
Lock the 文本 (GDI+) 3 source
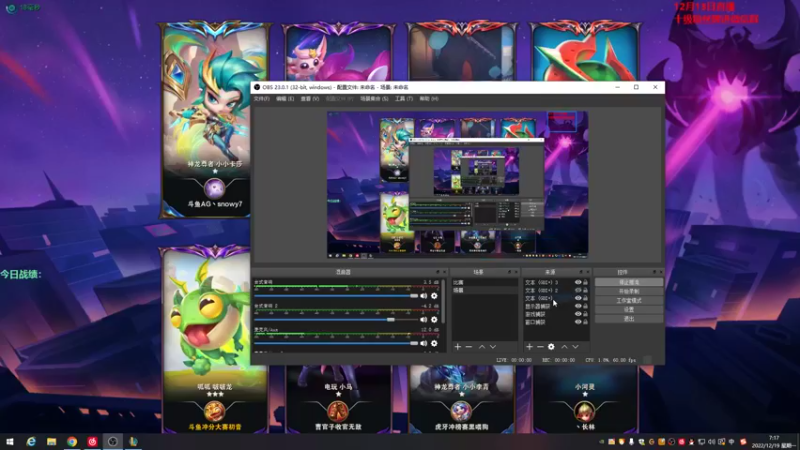pos(585,282)
